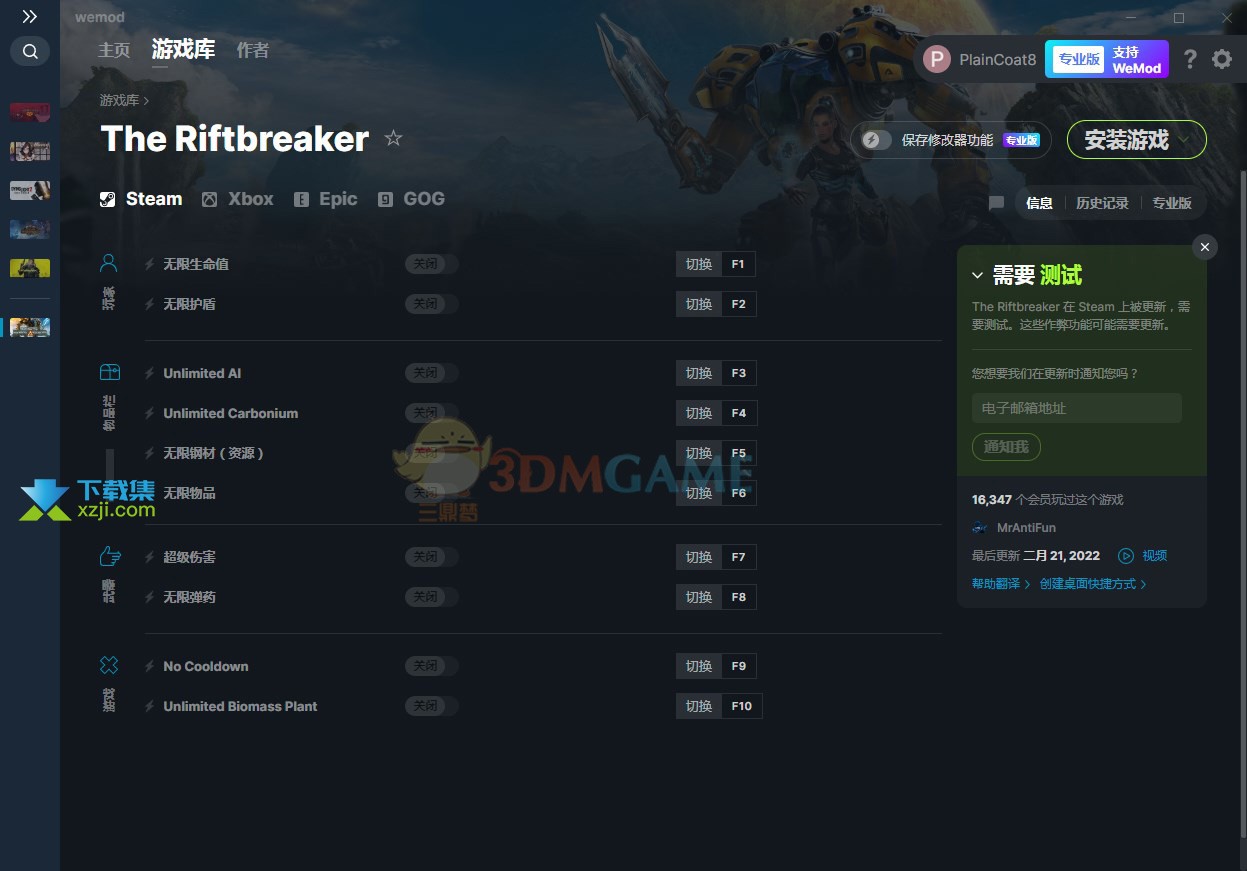Open the MrAntiFun author link

(x=1027, y=528)
